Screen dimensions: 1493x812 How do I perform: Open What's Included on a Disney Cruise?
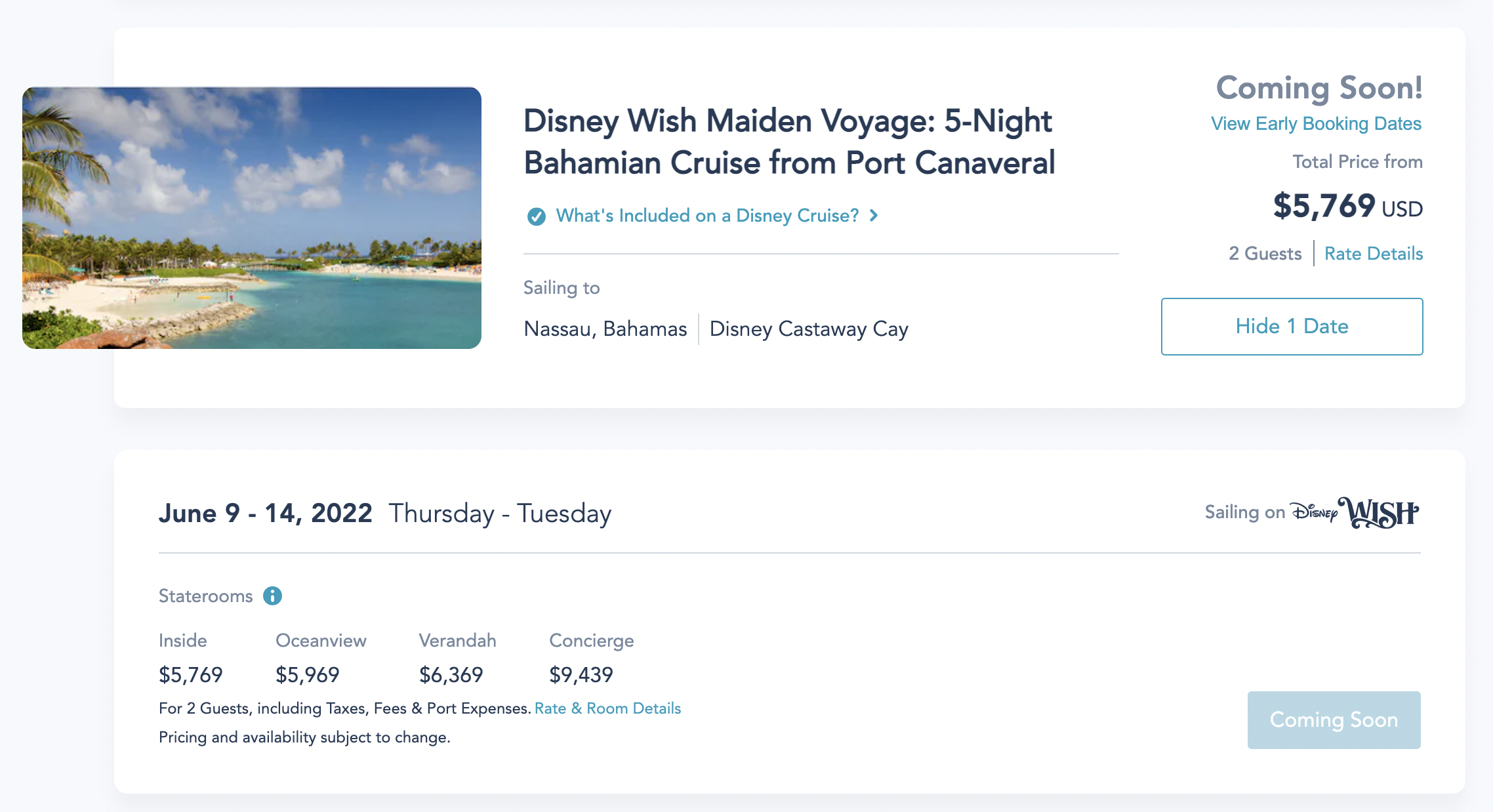[706, 216]
